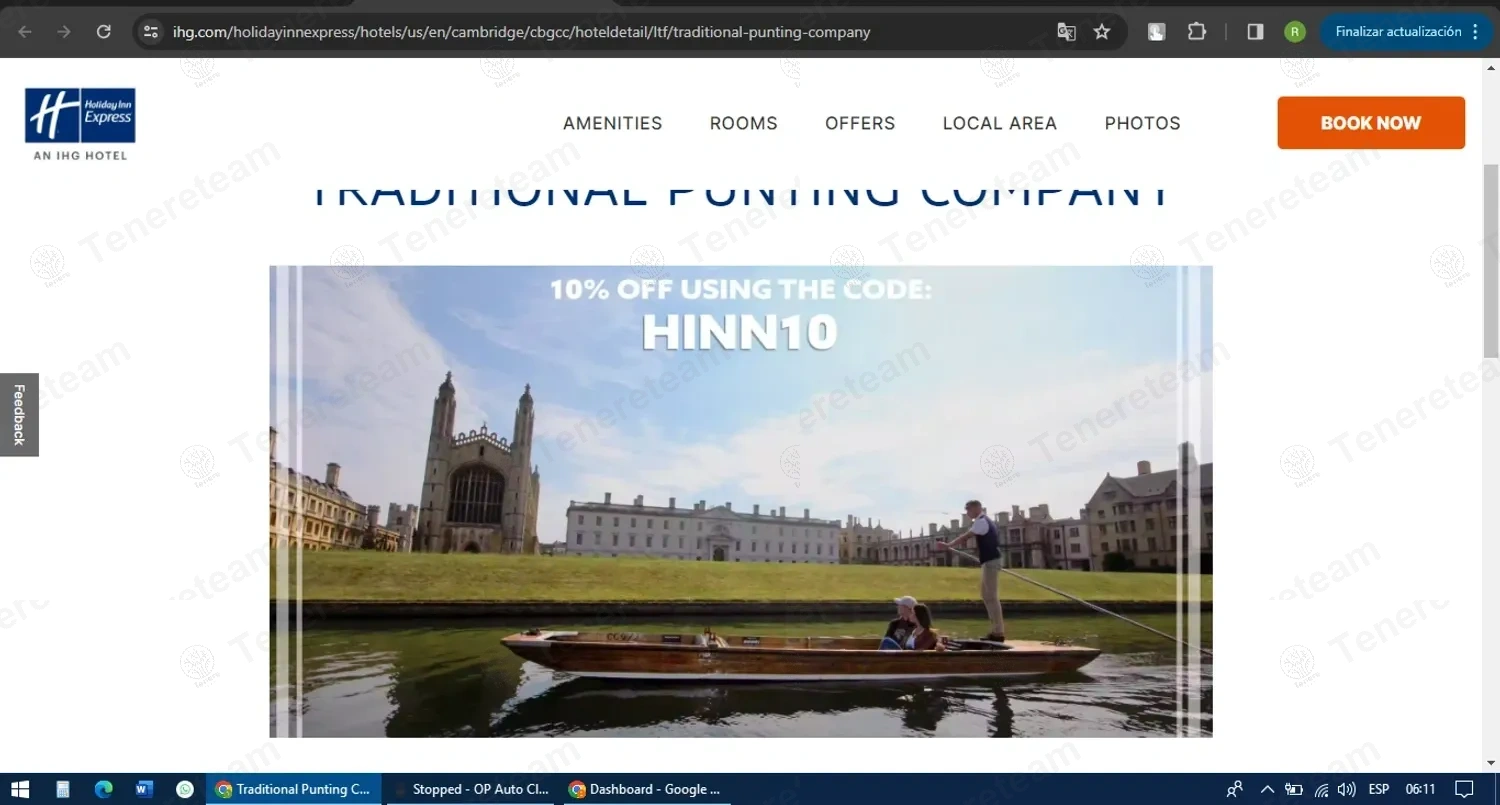The width and height of the screenshot is (1500, 805).
Task: Go to the ROOMS navigation item
Action: (744, 123)
